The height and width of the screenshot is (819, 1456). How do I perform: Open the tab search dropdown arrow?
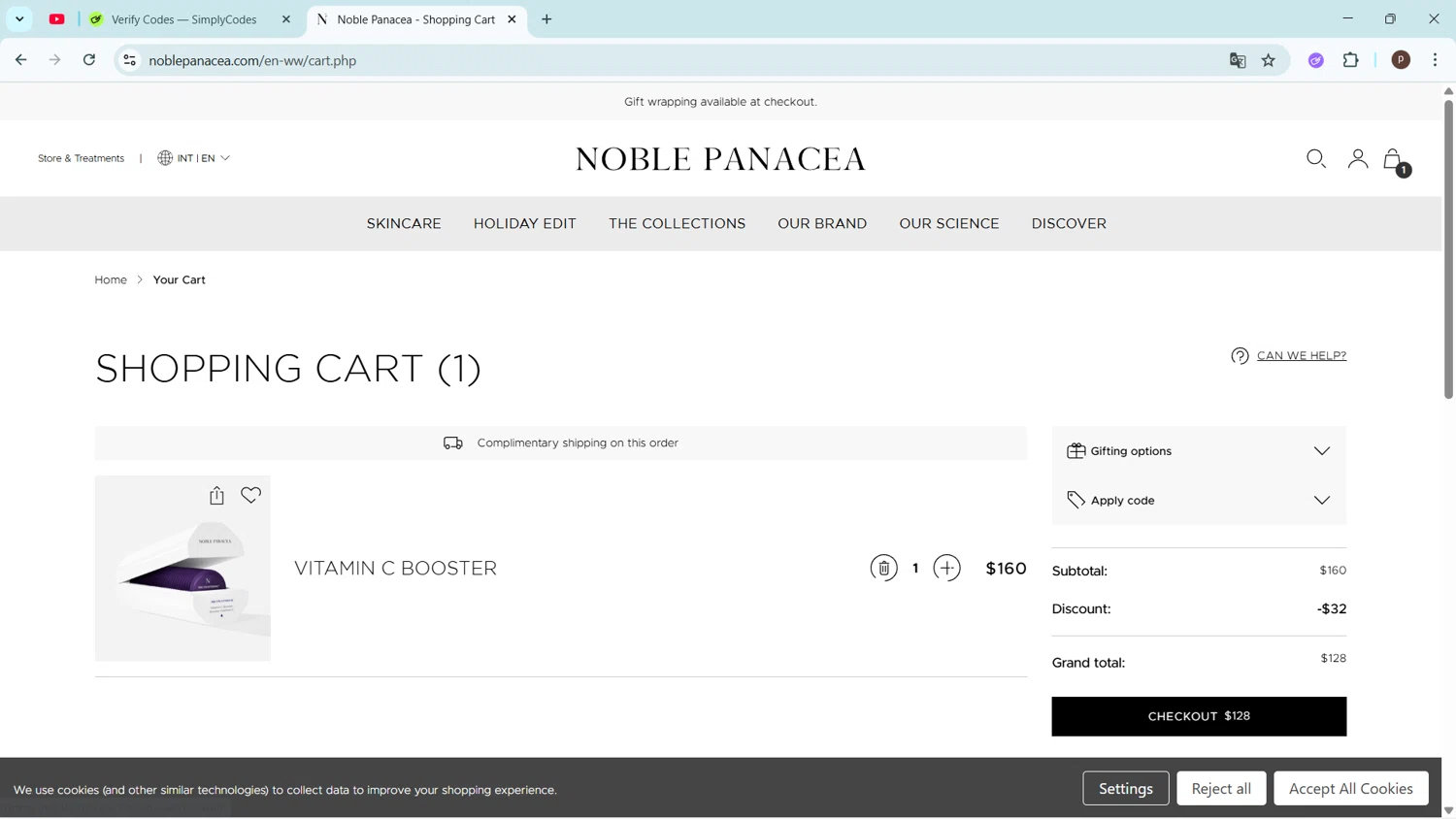(19, 19)
